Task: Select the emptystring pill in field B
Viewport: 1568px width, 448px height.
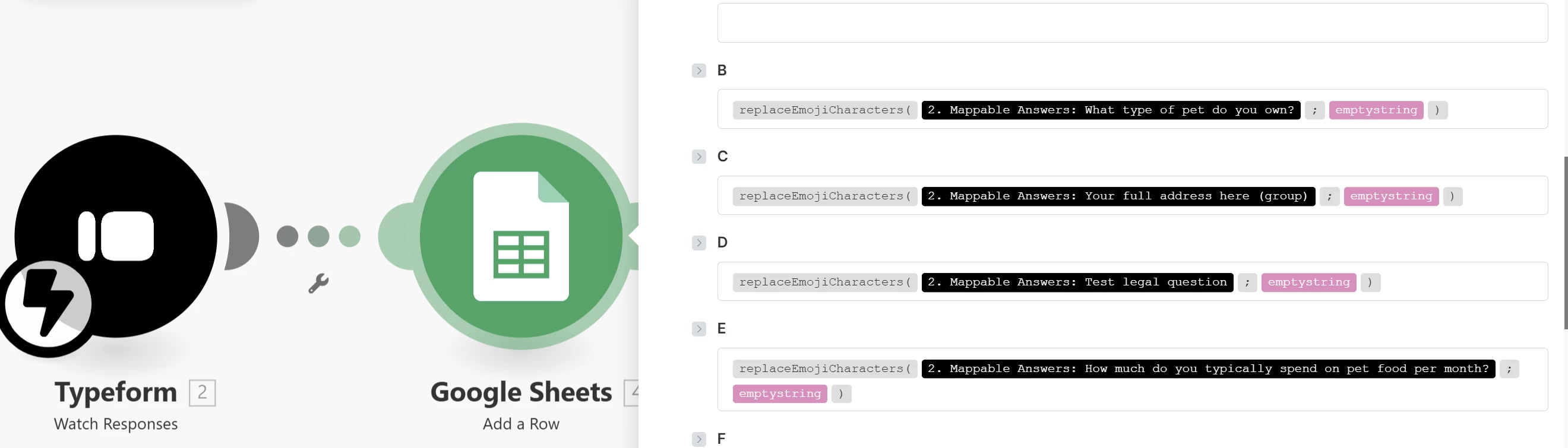Action: tap(1376, 110)
